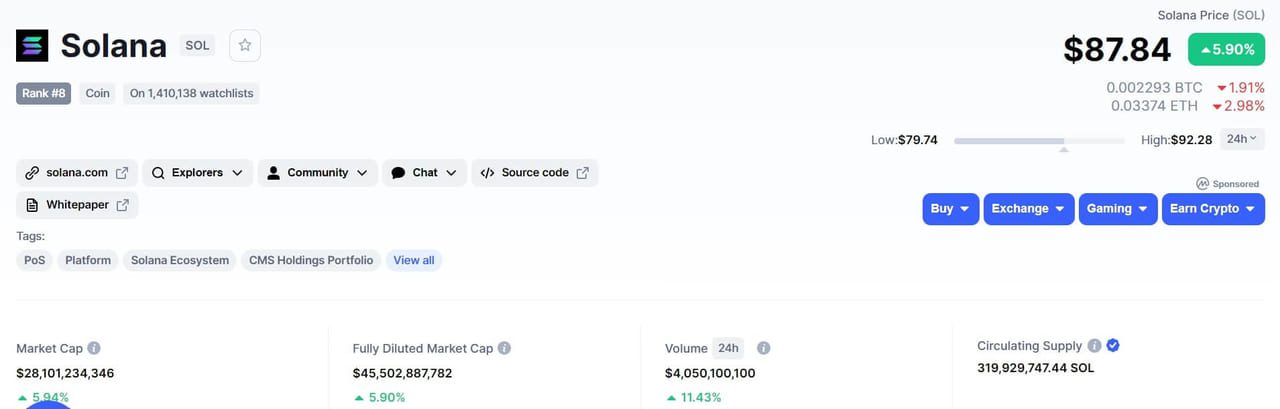Click the SOL ticker badge
Viewport: 1280px width, 409px height.
(197, 46)
